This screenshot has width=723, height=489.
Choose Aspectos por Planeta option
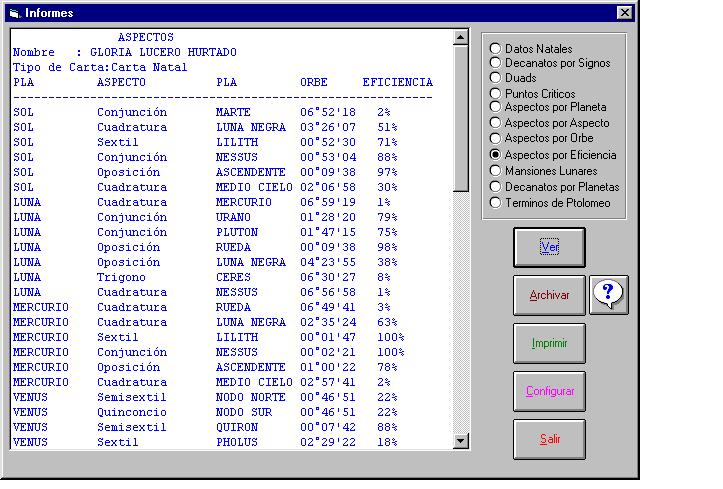[x=495, y=107]
